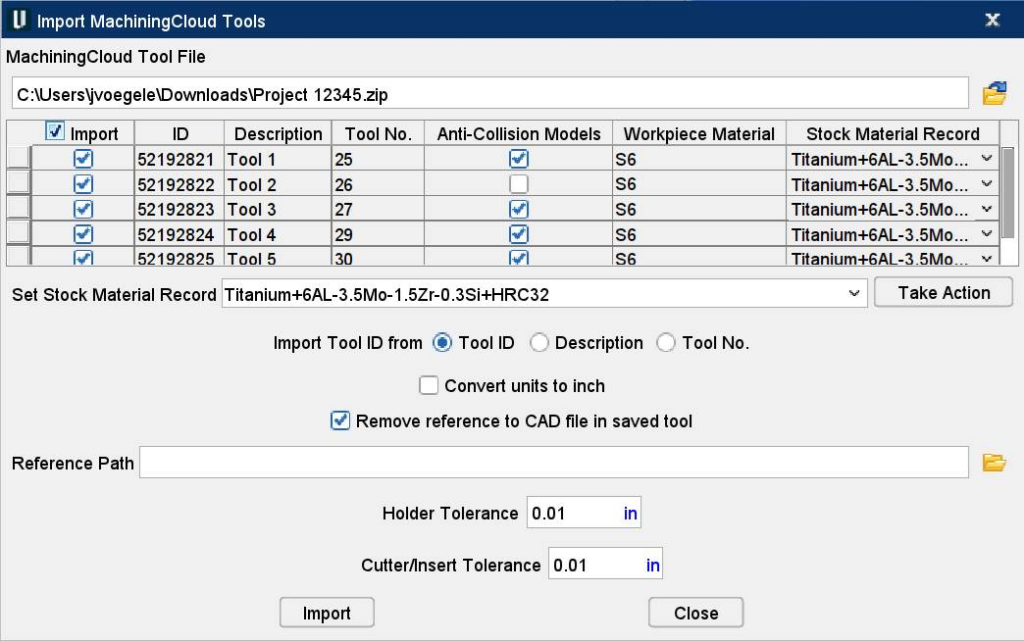1024x641 pixels.
Task: Open Stock Material Record dropdown for Tool 3
Action: (987, 209)
